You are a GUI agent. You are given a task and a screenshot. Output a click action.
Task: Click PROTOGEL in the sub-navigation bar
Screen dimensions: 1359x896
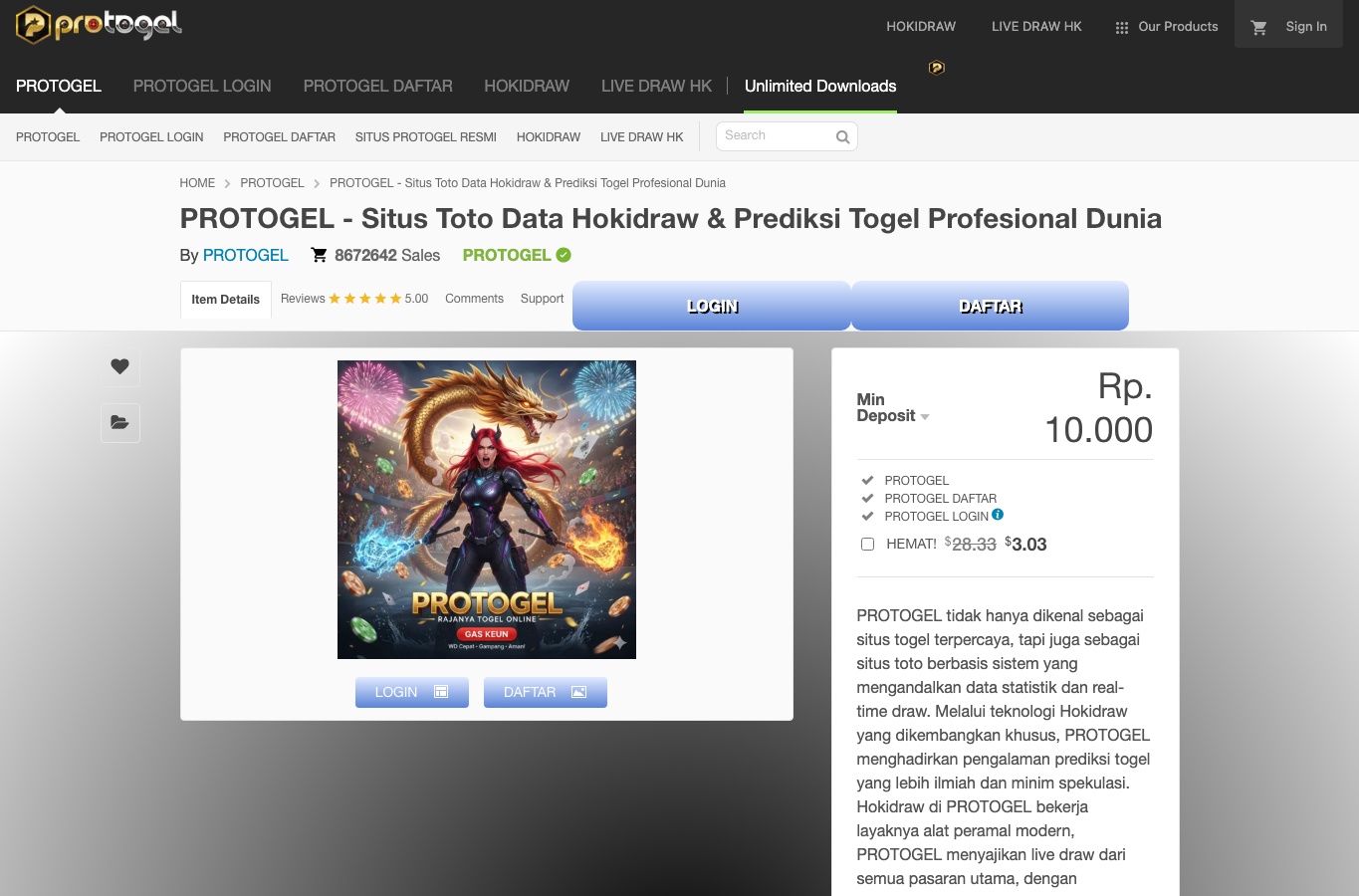click(x=48, y=137)
